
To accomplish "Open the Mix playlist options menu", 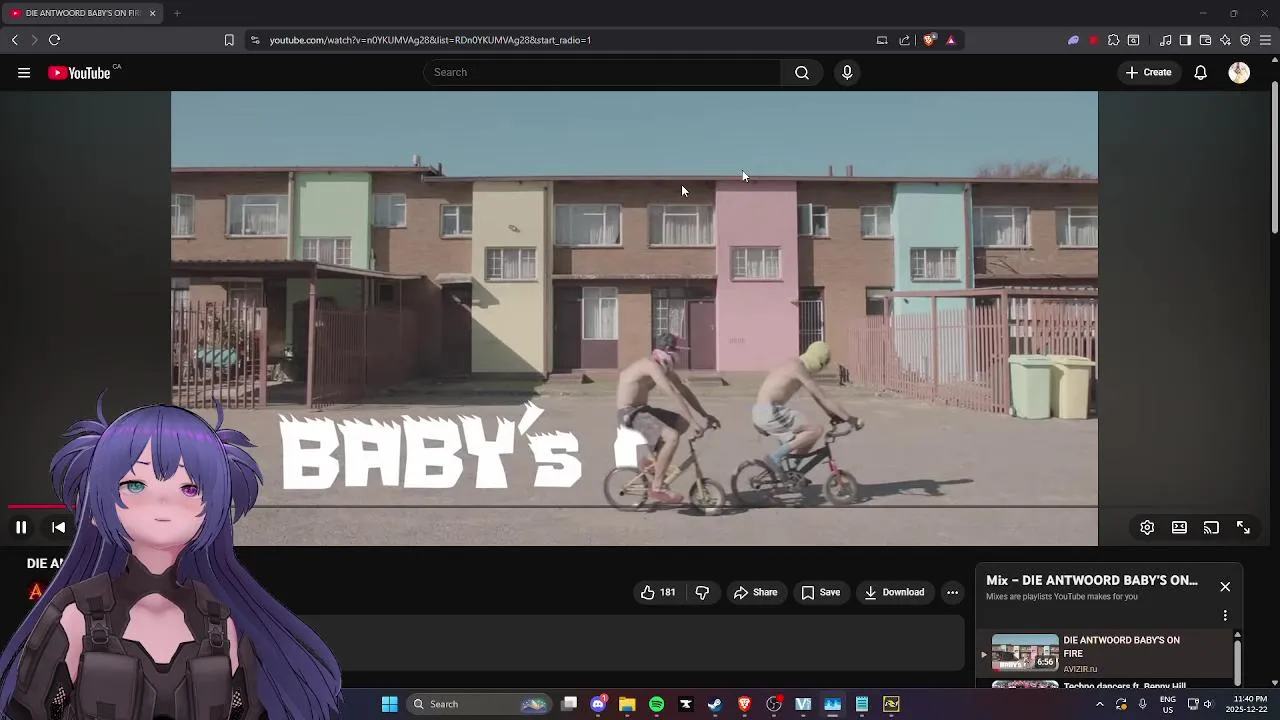I will click(x=1225, y=616).
